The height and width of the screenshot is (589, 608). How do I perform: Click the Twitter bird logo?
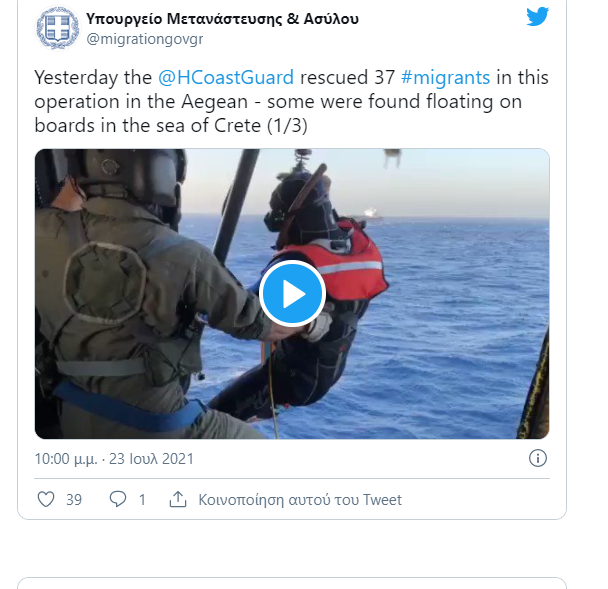click(537, 17)
